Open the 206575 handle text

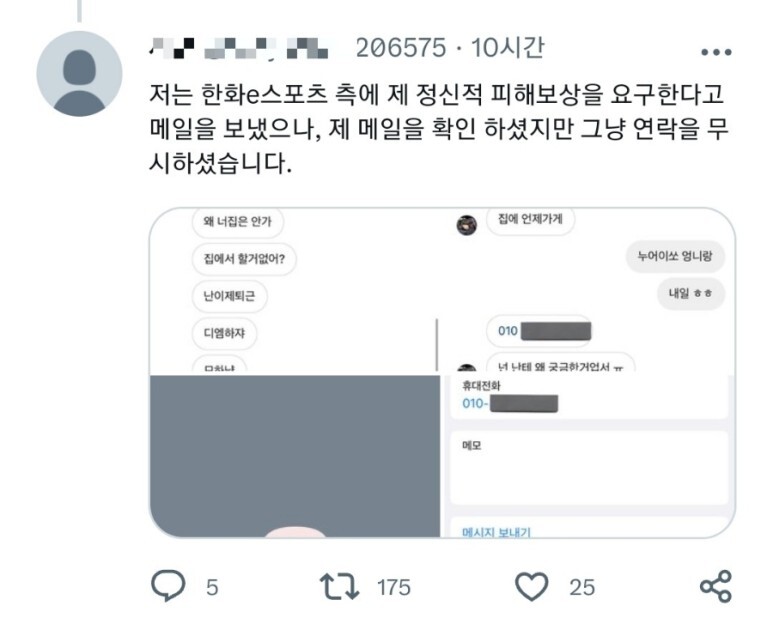[x=401, y=48]
